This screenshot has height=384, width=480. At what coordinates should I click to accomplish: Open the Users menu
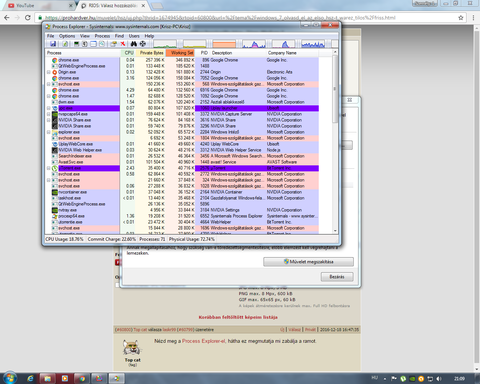[134, 36]
